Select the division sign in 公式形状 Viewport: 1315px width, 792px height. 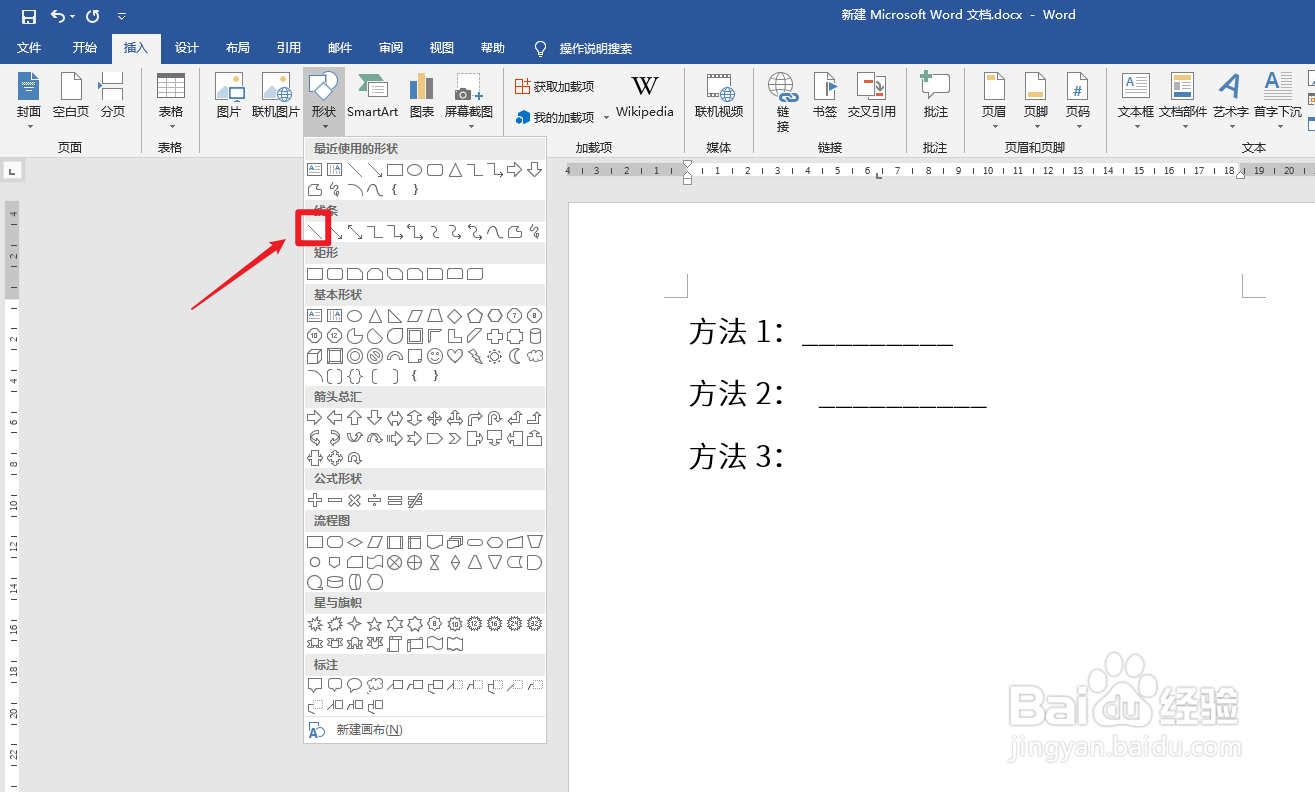[x=375, y=500]
